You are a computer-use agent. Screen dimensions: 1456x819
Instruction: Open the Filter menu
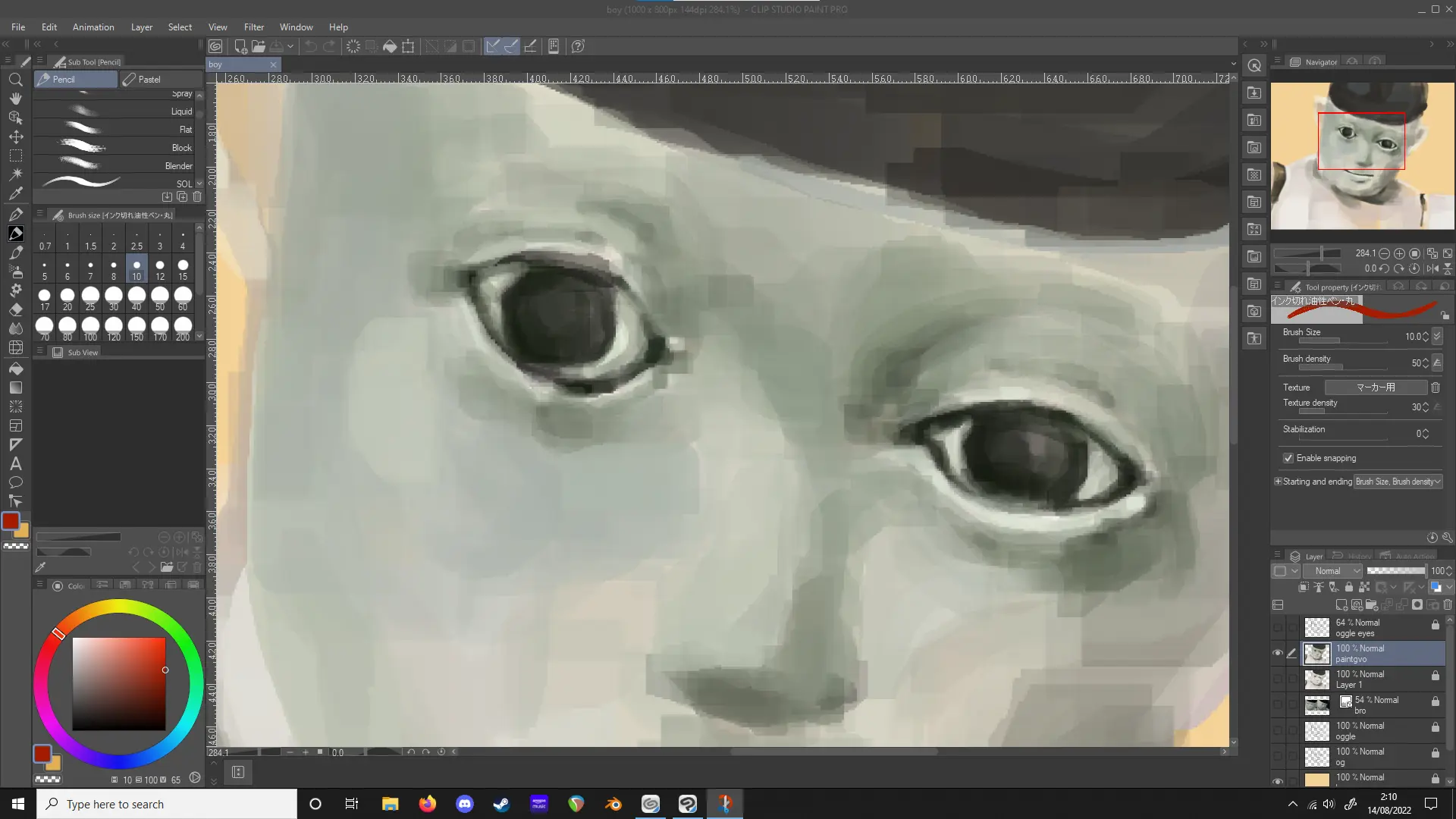pyautogui.click(x=253, y=27)
